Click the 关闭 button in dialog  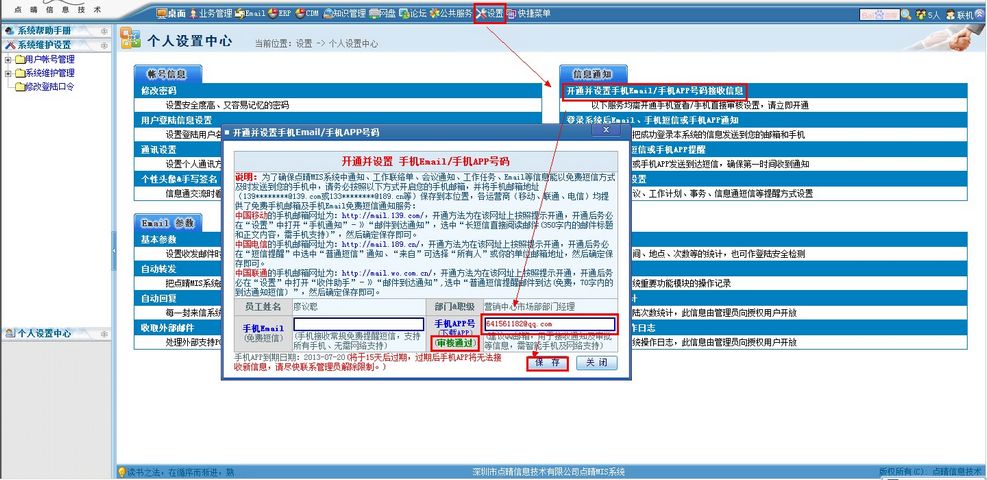tap(595, 363)
